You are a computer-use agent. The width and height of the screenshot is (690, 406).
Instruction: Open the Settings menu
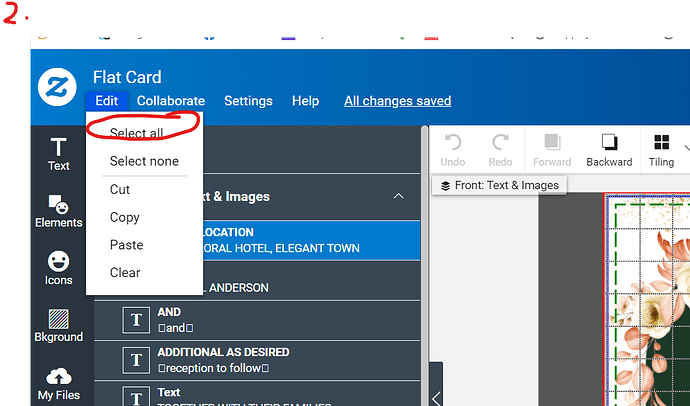tap(248, 101)
